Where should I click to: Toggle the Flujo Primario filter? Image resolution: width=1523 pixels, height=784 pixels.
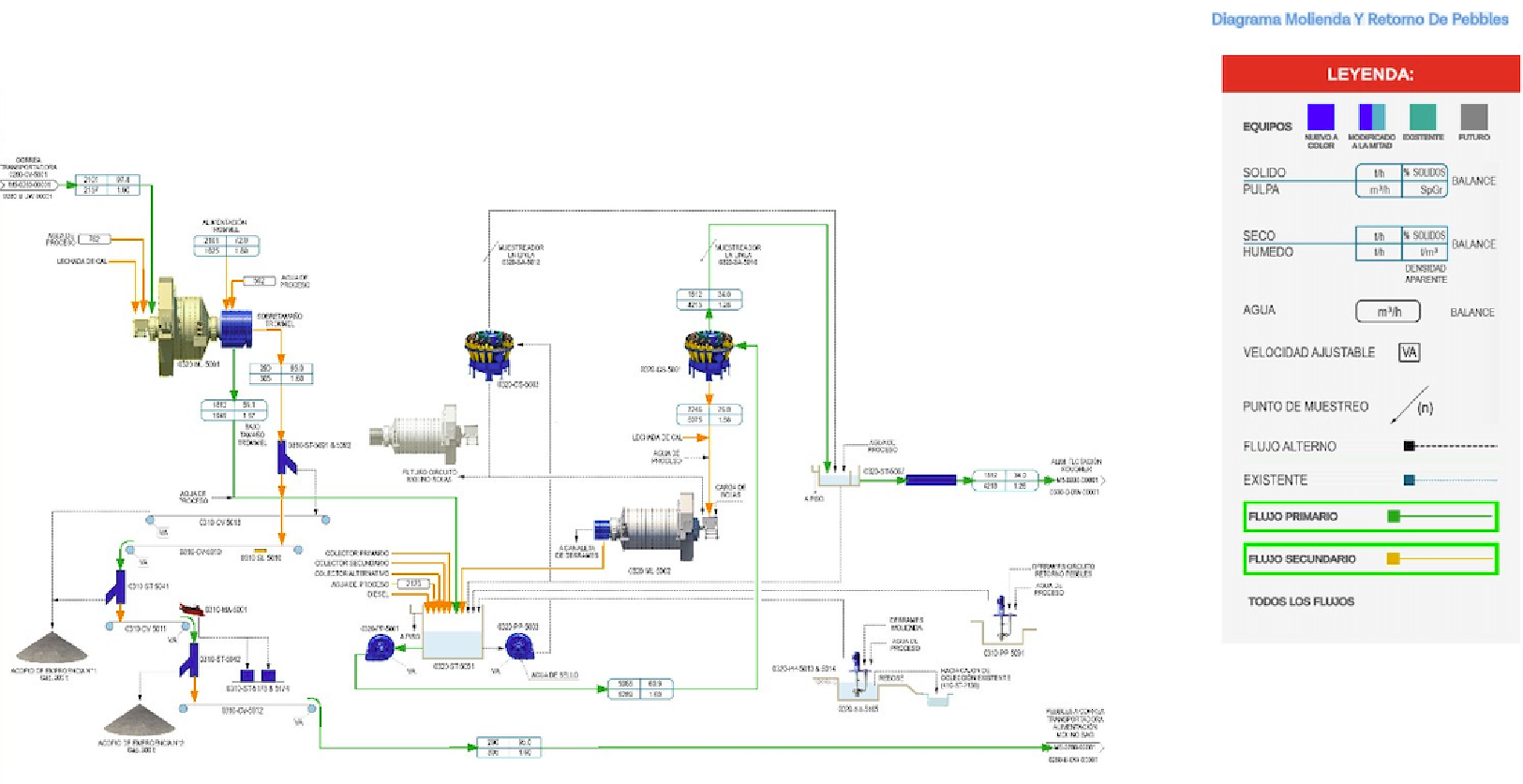[x=1370, y=516]
